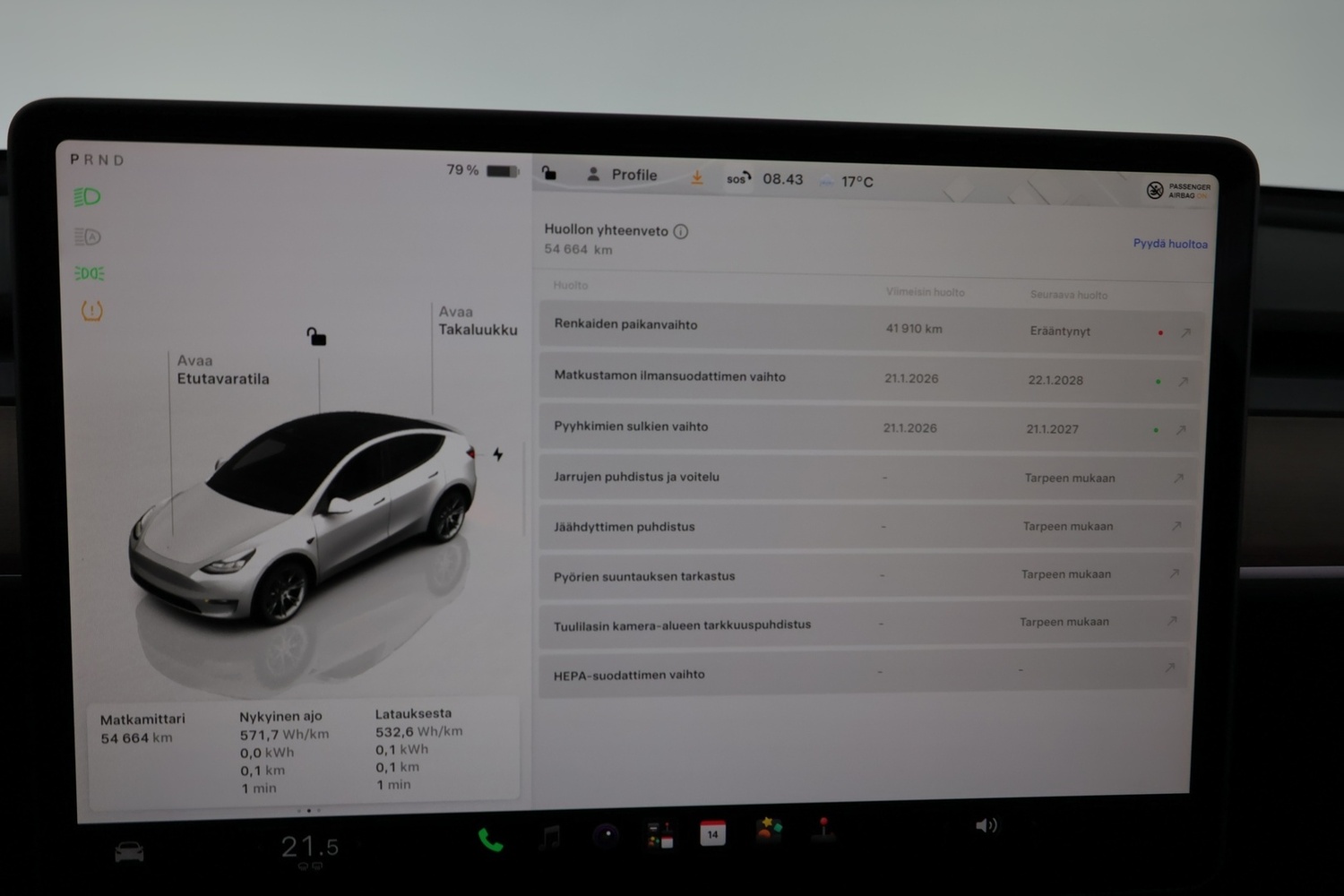Tap the charging bolt icon near car
The image size is (1344, 896).
[498, 454]
